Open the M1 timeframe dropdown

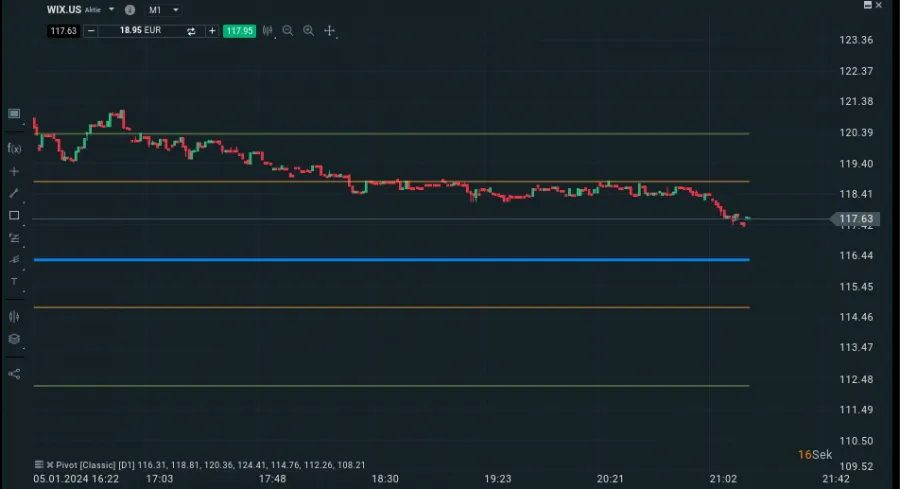pyautogui.click(x=164, y=10)
